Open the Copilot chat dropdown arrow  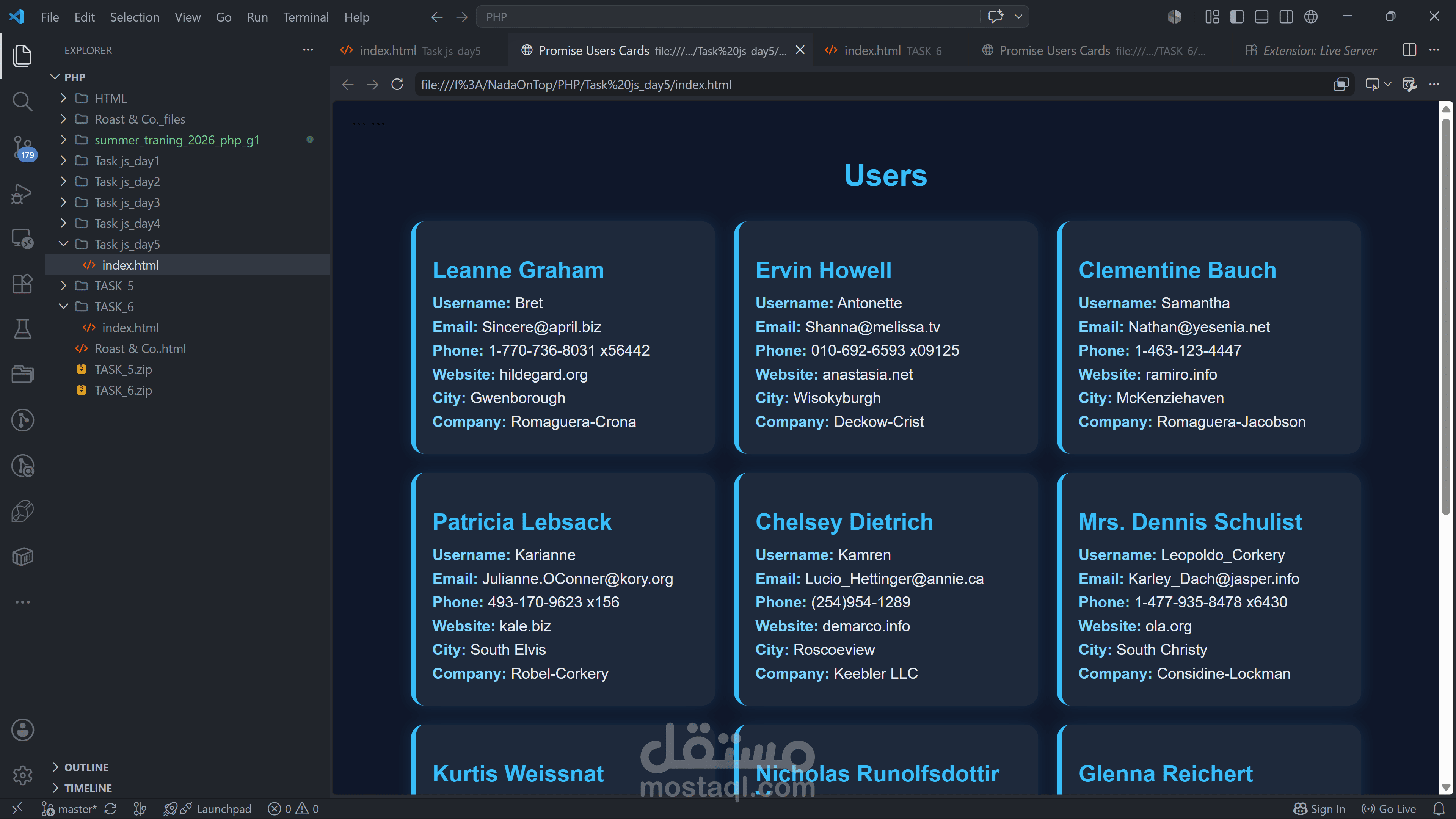(1018, 16)
